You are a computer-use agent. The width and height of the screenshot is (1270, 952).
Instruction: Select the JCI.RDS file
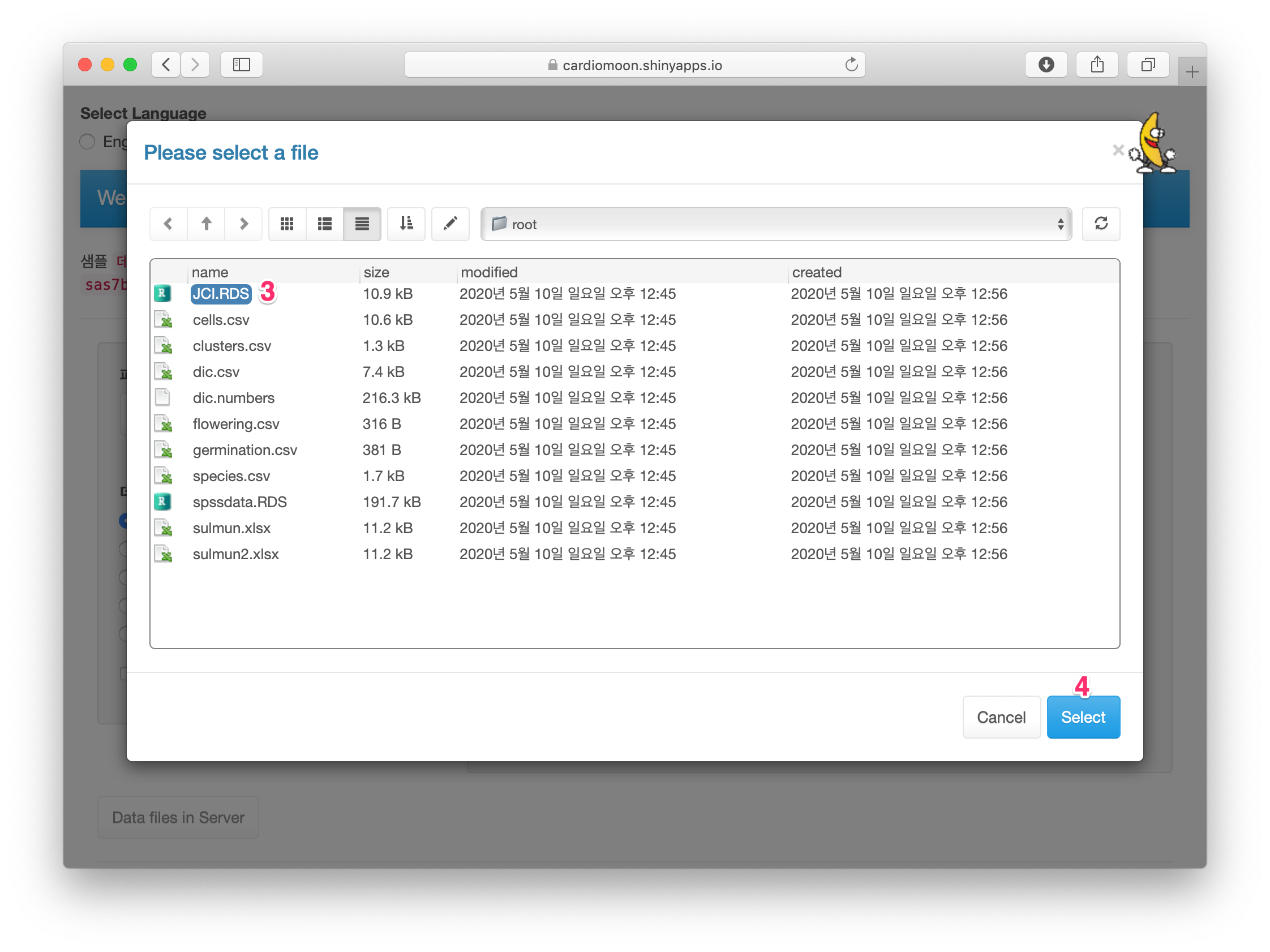click(x=221, y=294)
